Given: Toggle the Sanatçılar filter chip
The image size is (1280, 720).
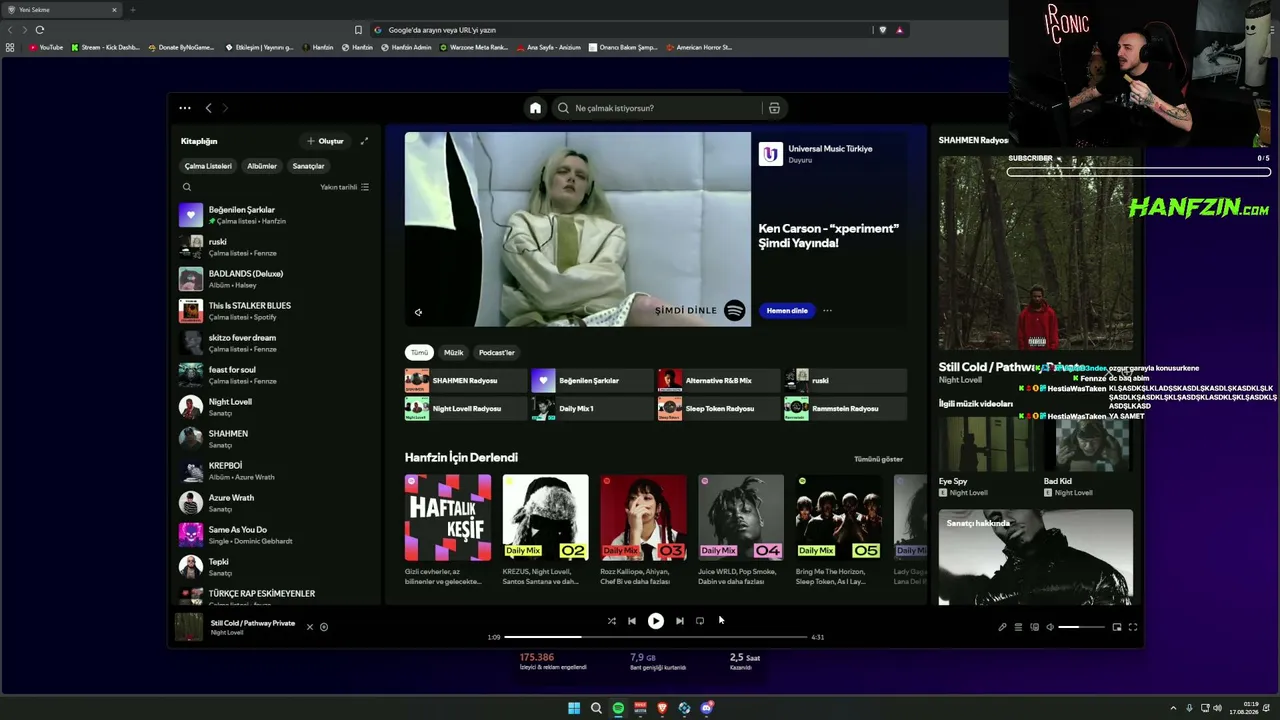Looking at the screenshot, I should (x=308, y=166).
